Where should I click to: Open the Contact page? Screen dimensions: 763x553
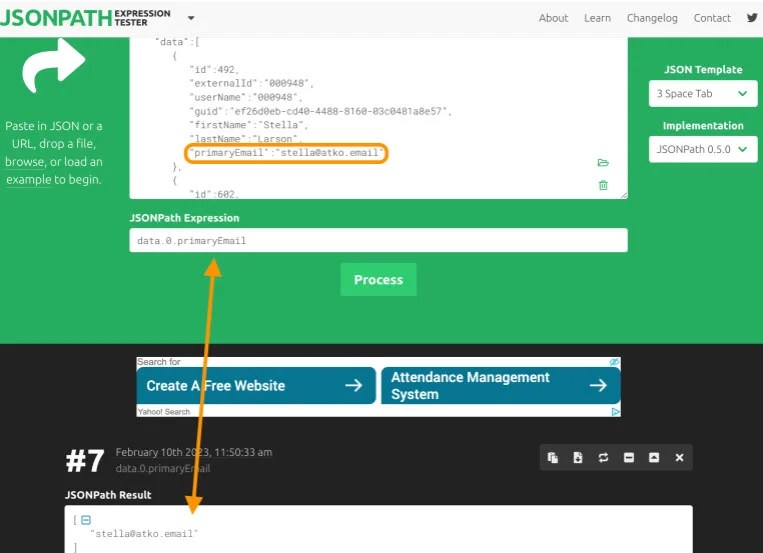[712, 18]
